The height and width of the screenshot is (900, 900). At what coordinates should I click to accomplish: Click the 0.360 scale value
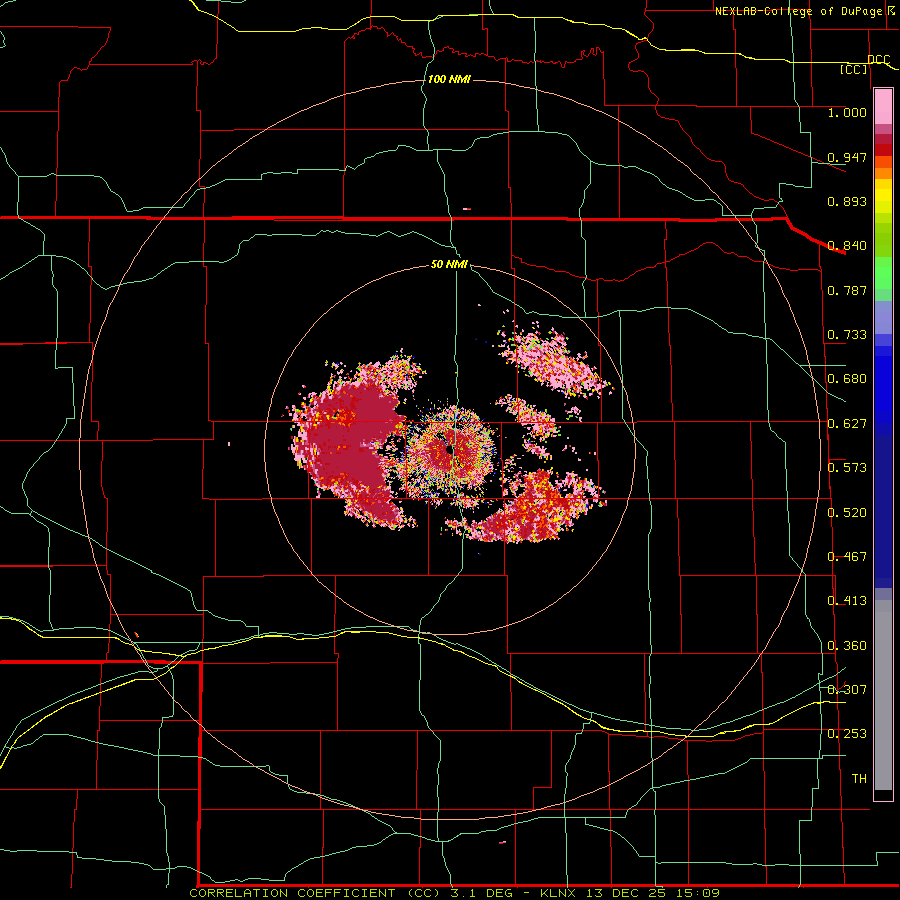point(847,646)
